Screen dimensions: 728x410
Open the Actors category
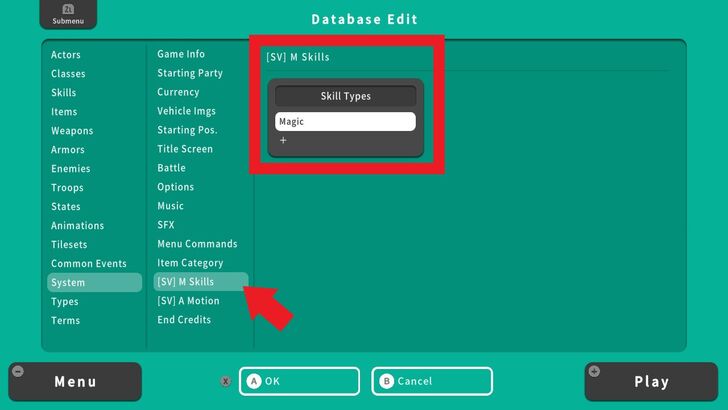[66, 55]
